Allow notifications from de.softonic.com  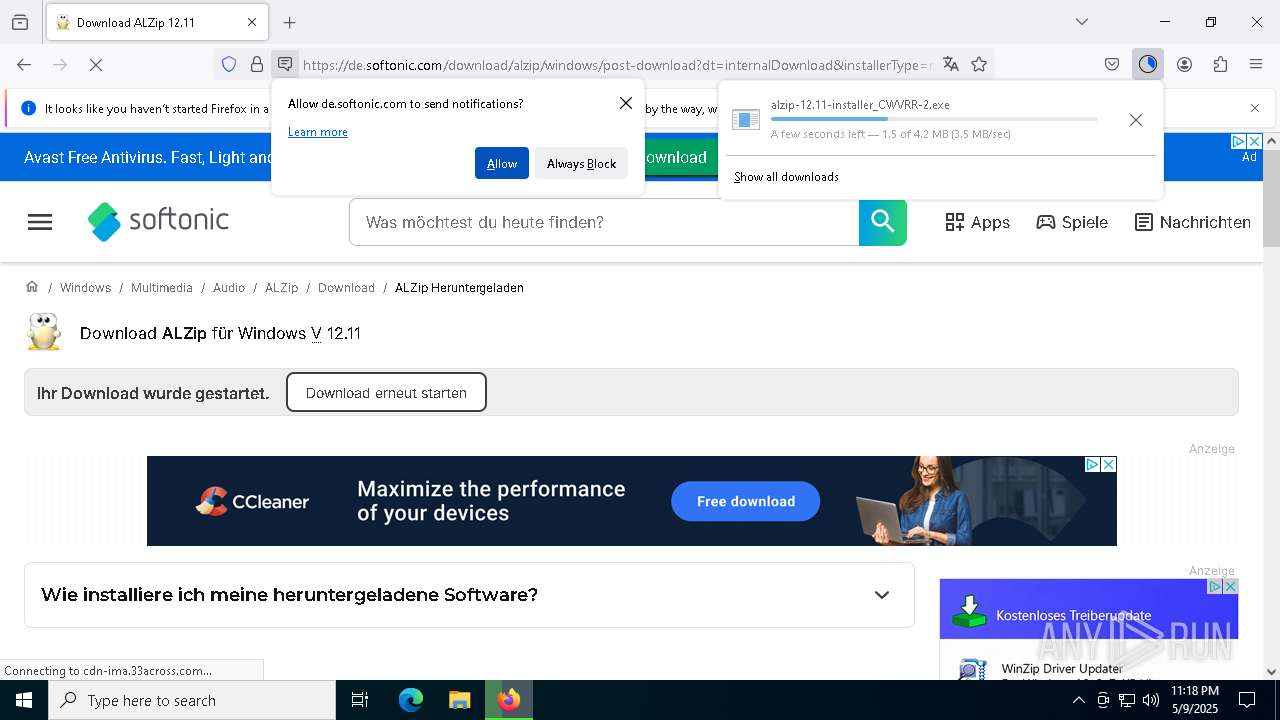pos(502,164)
